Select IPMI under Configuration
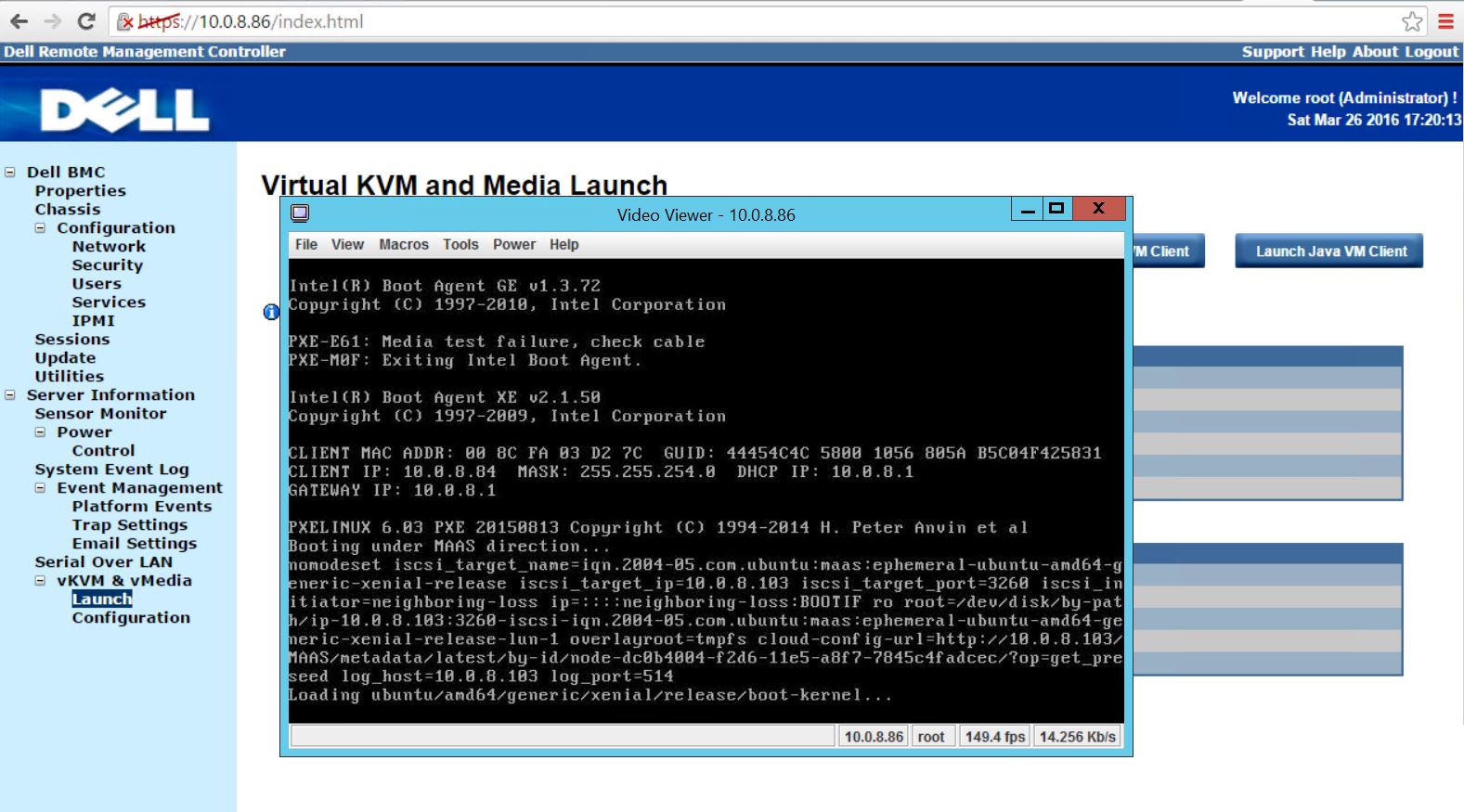 click(x=94, y=320)
